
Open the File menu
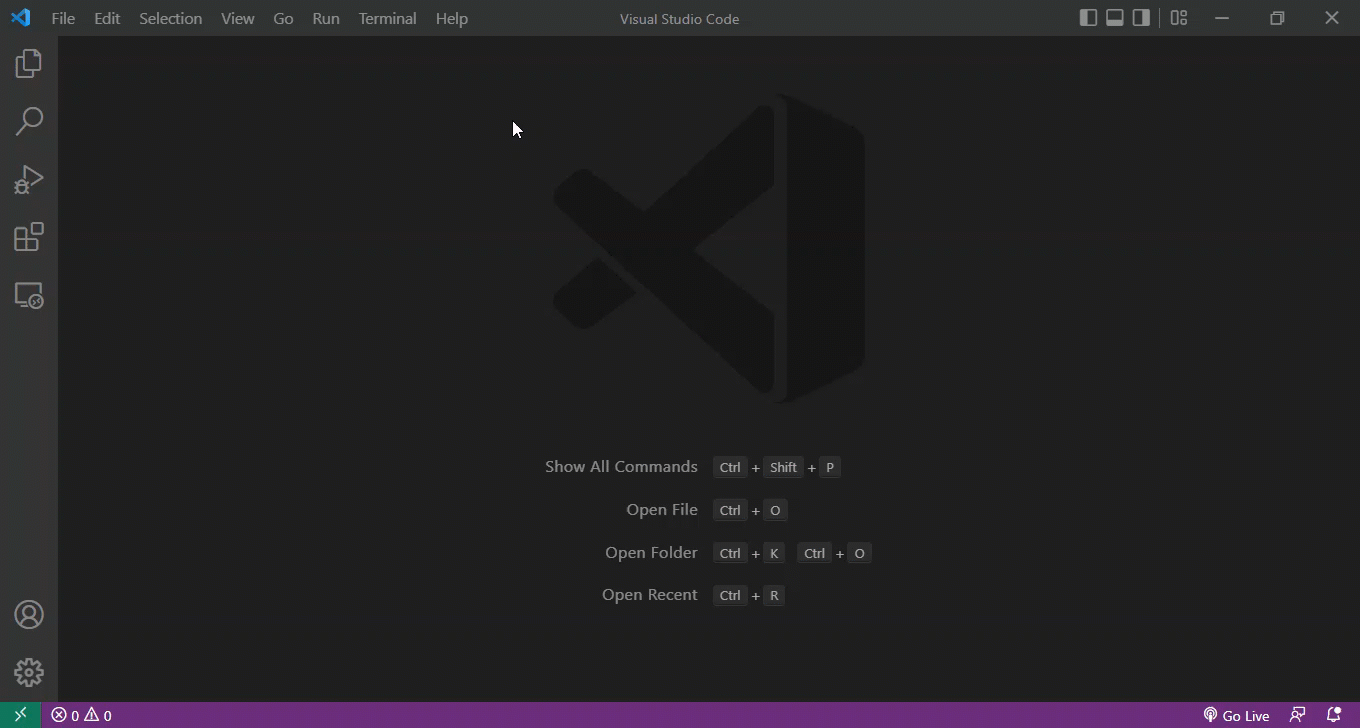pyautogui.click(x=63, y=18)
